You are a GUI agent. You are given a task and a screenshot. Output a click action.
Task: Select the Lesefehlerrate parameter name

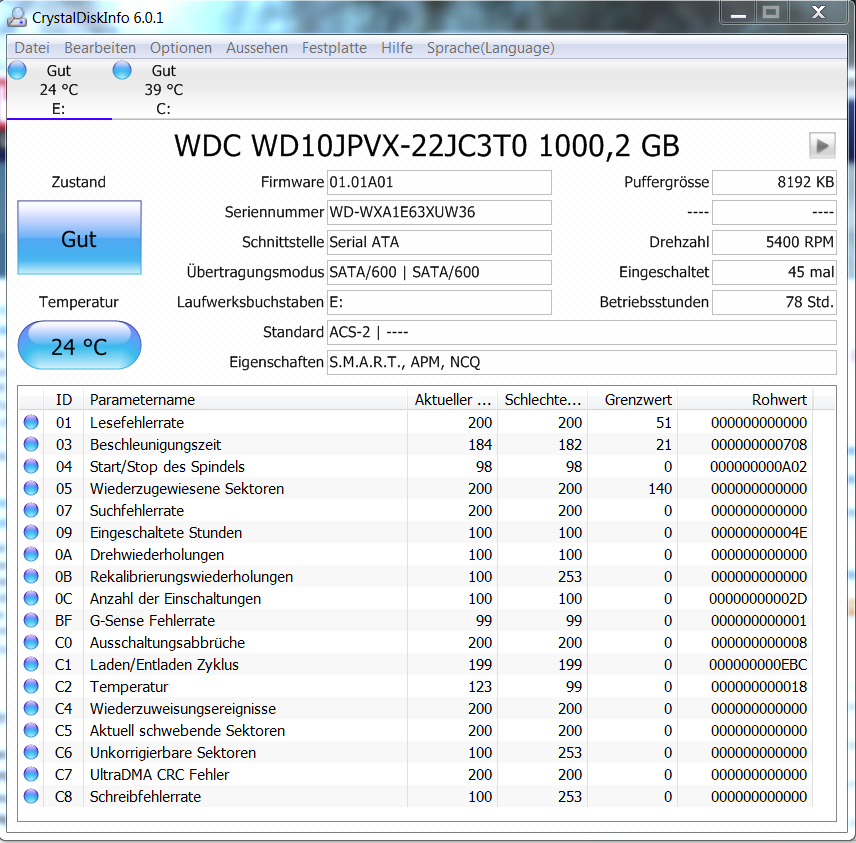pyautogui.click(x=137, y=423)
